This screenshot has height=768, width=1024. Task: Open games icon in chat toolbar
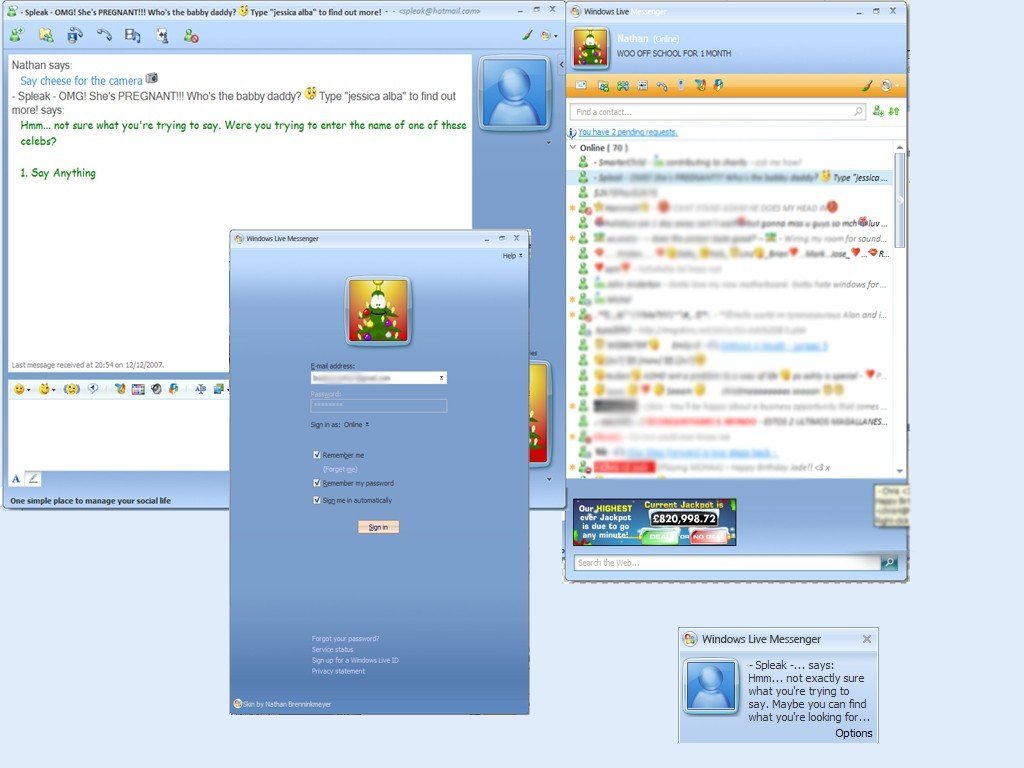(x=162, y=35)
